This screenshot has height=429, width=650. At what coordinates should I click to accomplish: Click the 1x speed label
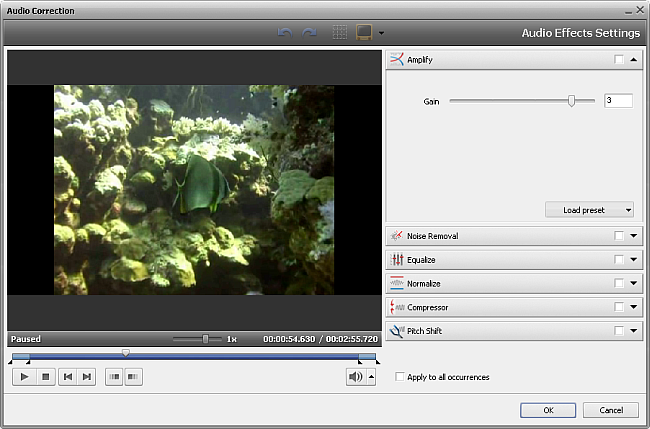(x=232, y=339)
